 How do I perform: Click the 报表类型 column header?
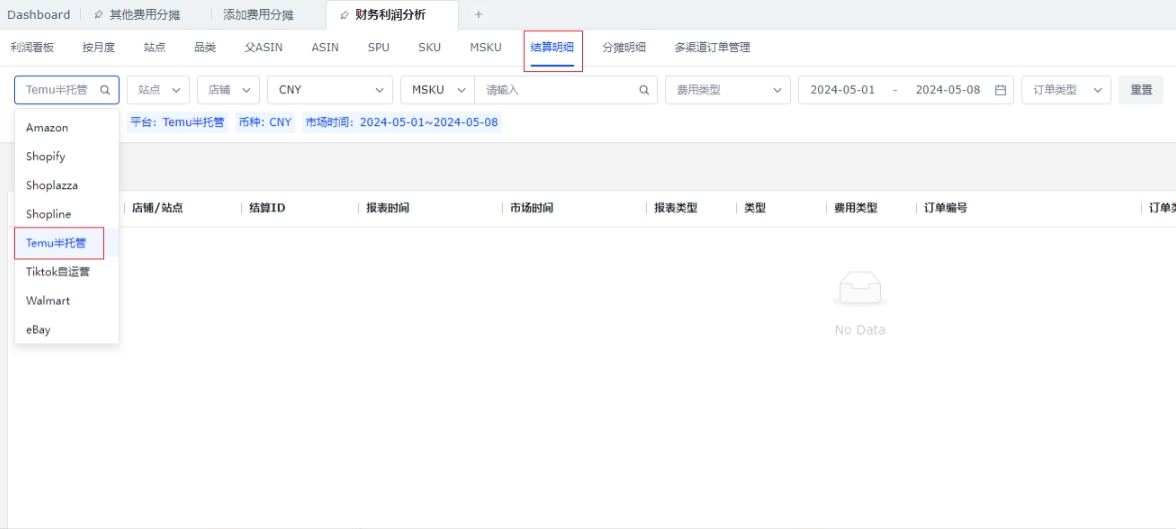[x=676, y=208]
